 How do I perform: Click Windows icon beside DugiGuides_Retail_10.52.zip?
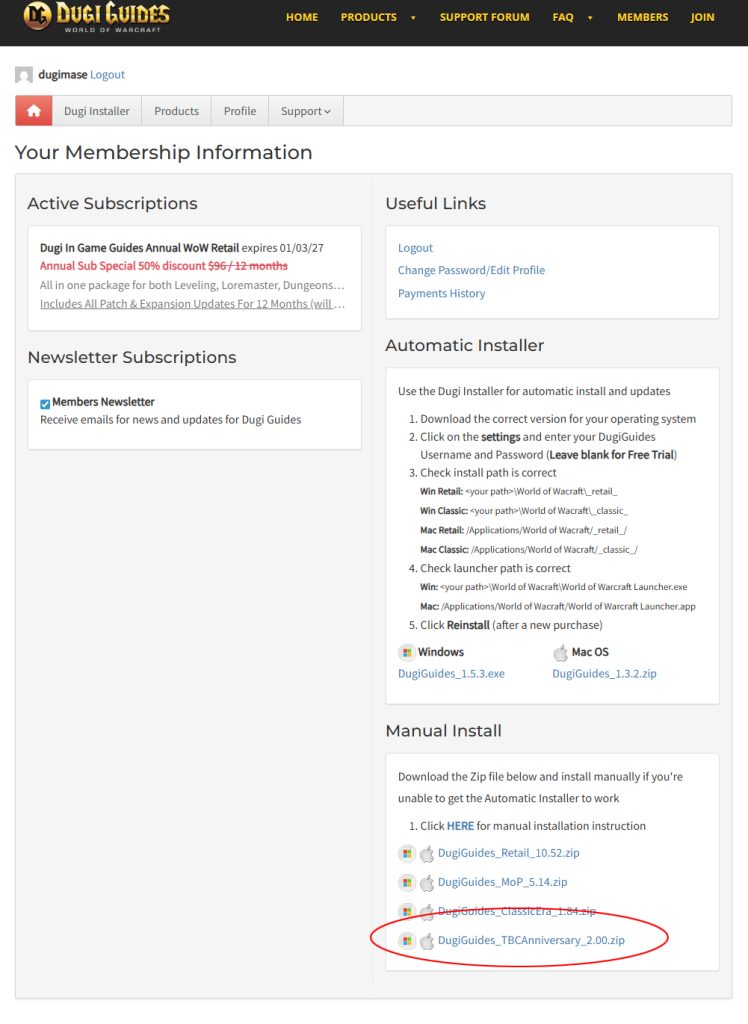coord(406,854)
